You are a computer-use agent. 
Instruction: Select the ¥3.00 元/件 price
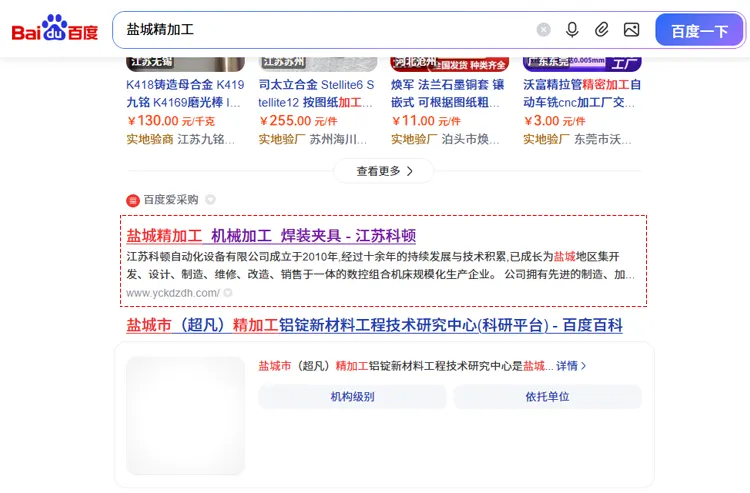(x=554, y=121)
